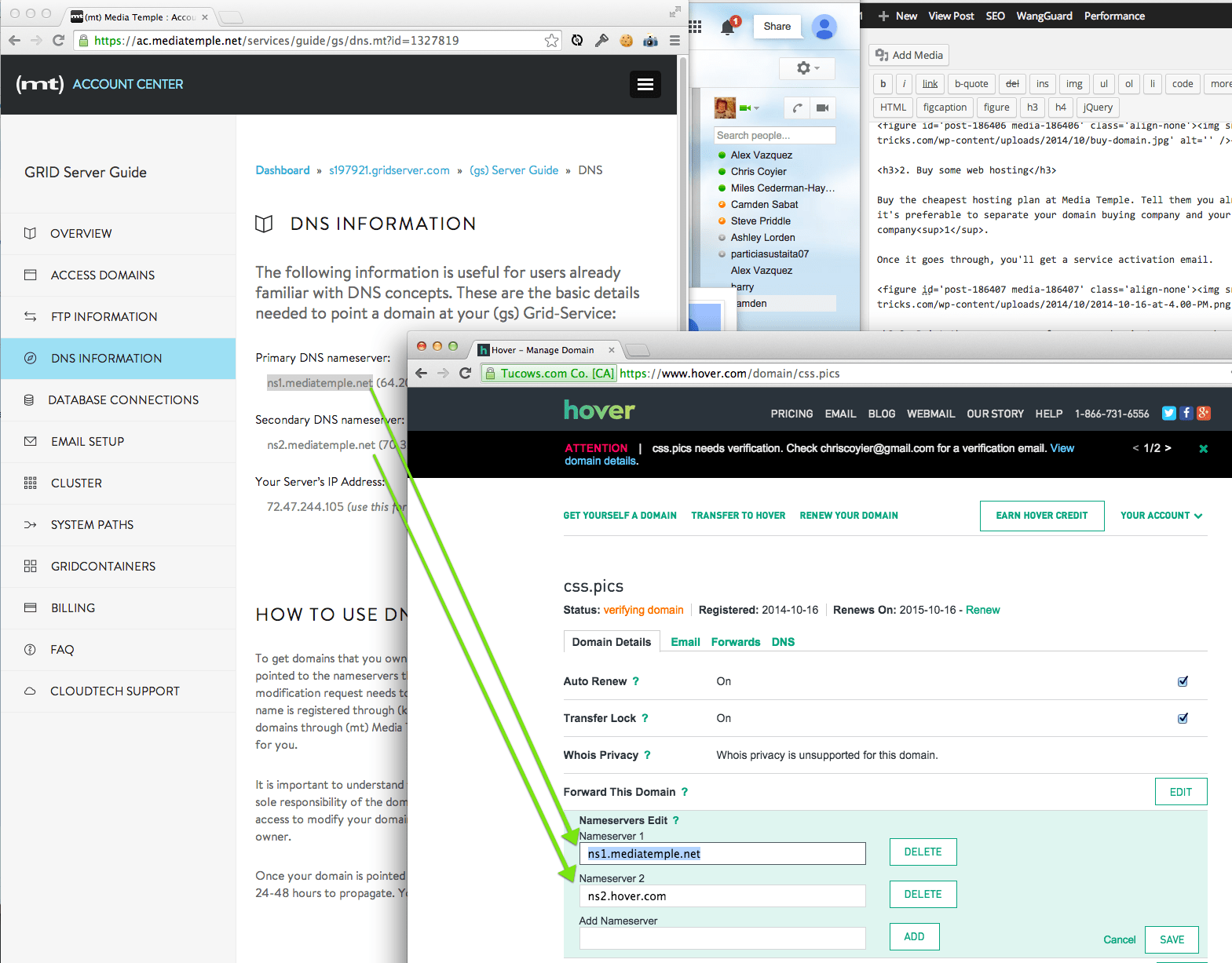The width and height of the screenshot is (1232, 963).
Task: Select Chris Coyier in Hangouts list
Action: click(759, 171)
